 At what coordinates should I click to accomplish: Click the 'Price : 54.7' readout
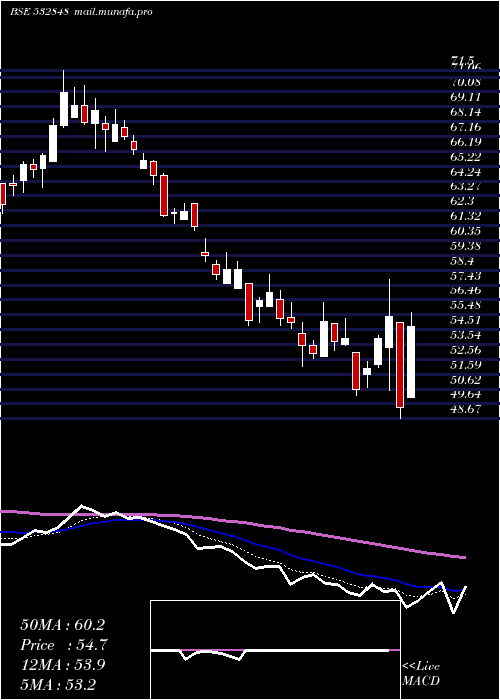(64, 644)
